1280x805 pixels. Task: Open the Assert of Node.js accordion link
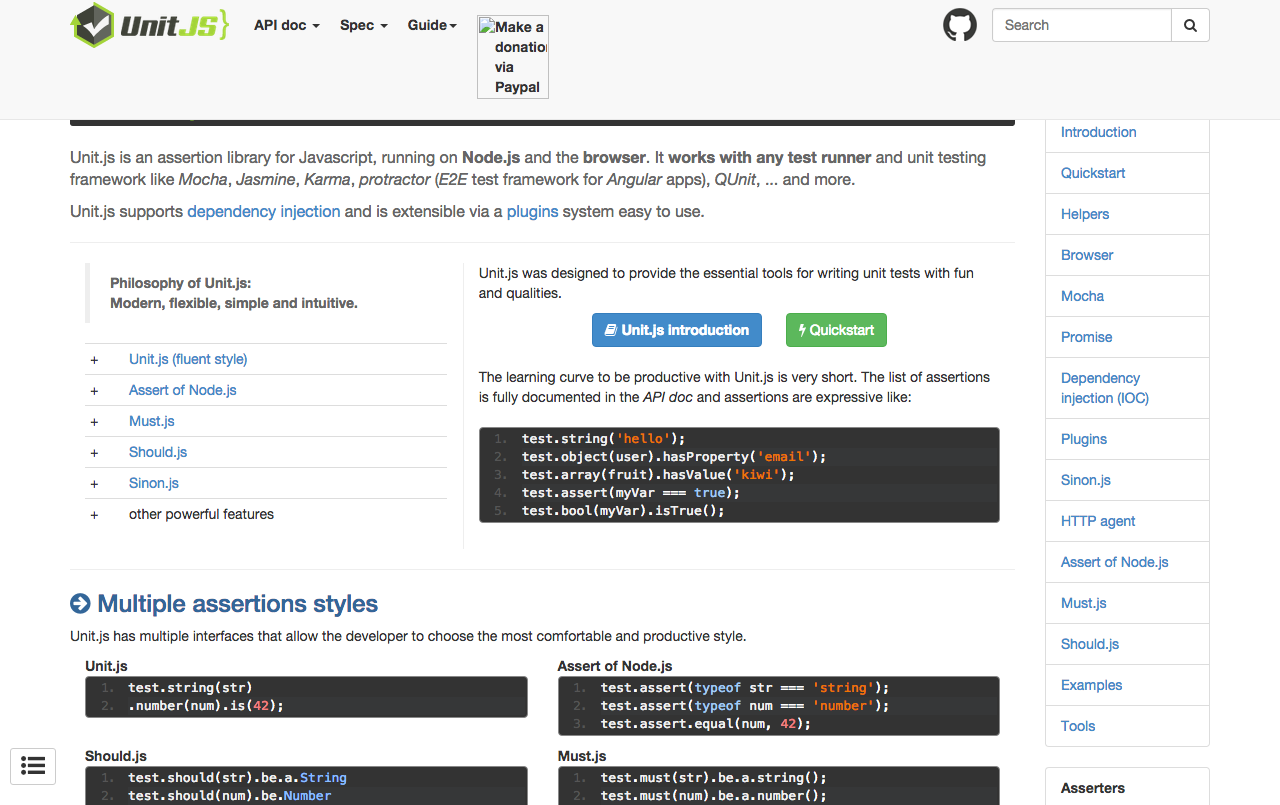point(183,390)
